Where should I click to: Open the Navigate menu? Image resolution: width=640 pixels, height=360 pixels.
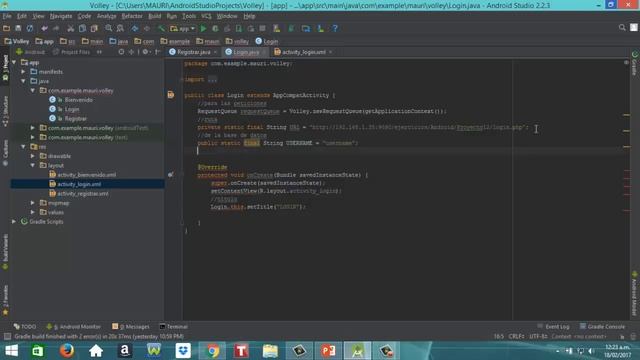point(61,16)
